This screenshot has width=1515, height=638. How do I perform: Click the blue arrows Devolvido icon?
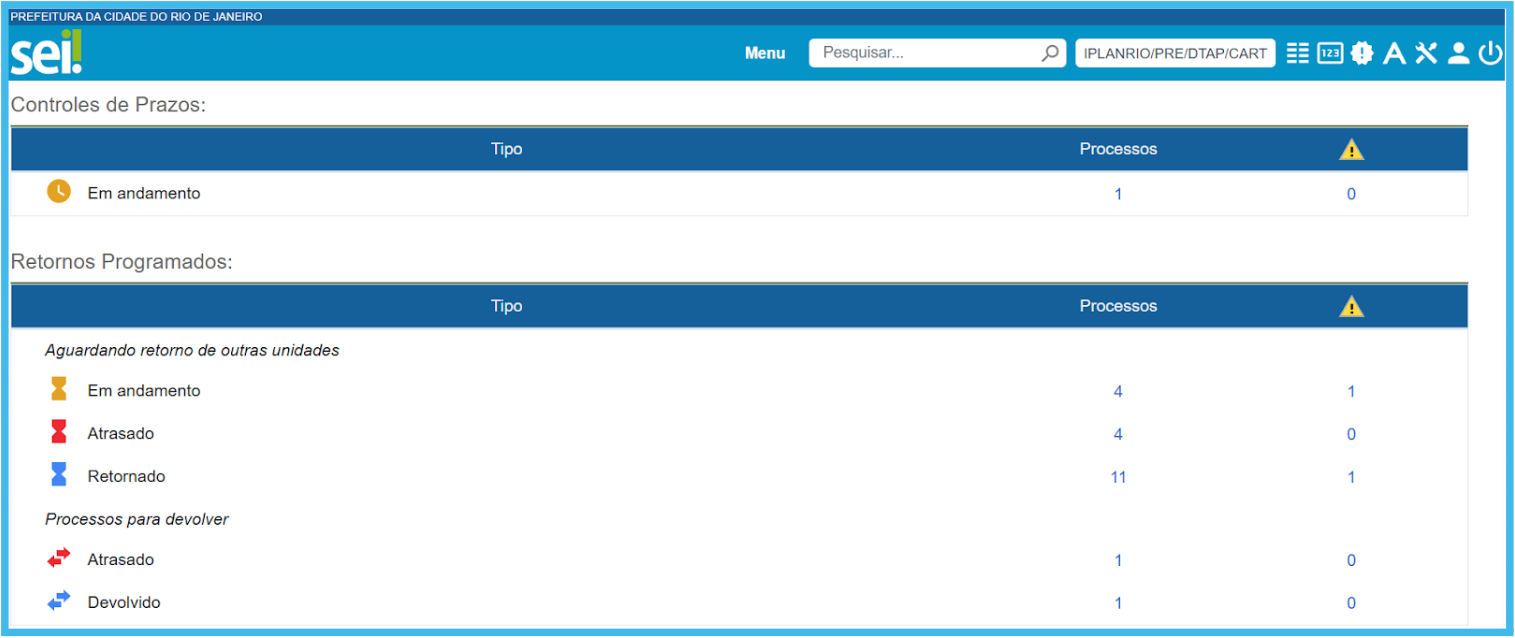(x=59, y=601)
